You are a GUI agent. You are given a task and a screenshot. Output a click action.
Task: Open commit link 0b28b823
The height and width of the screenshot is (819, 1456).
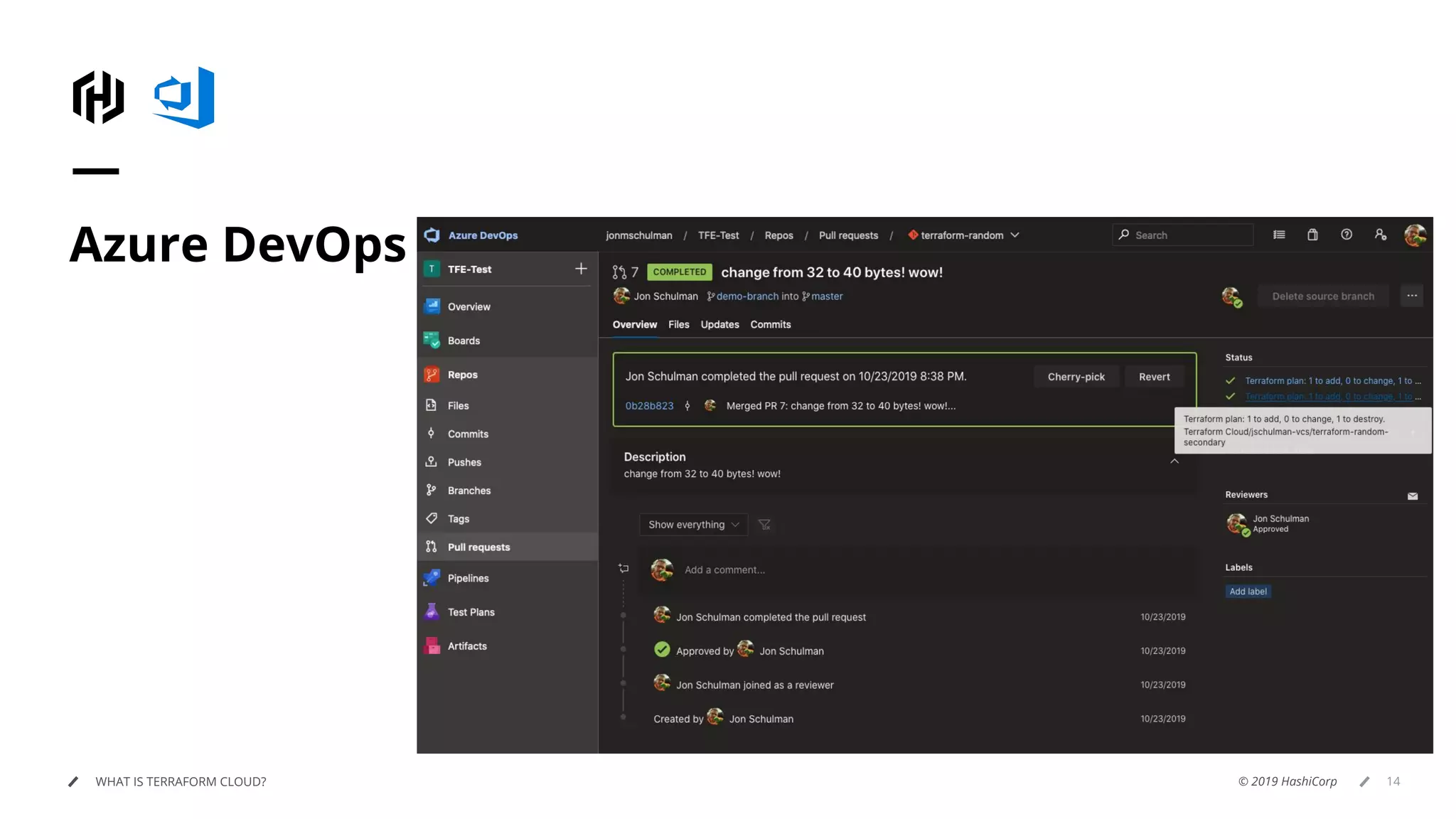pos(649,406)
